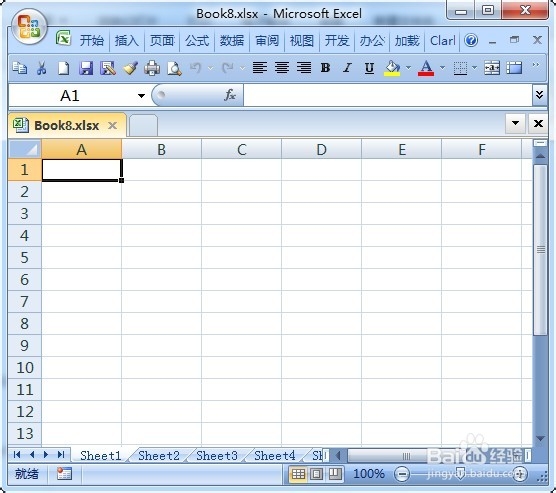Close the Book8.xlsx document tab
The width and height of the screenshot is (556, 493).
pyautogui.click(x=112, y=125)
